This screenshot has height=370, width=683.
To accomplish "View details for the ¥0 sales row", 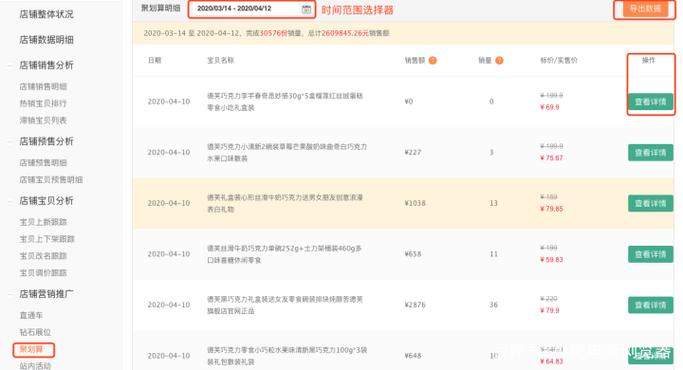I will pos(650,102).
